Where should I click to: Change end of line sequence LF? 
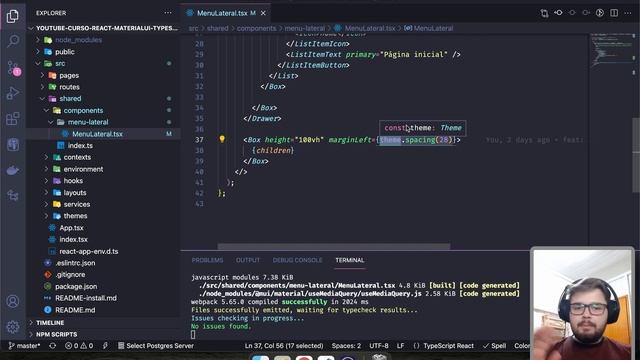400,346
